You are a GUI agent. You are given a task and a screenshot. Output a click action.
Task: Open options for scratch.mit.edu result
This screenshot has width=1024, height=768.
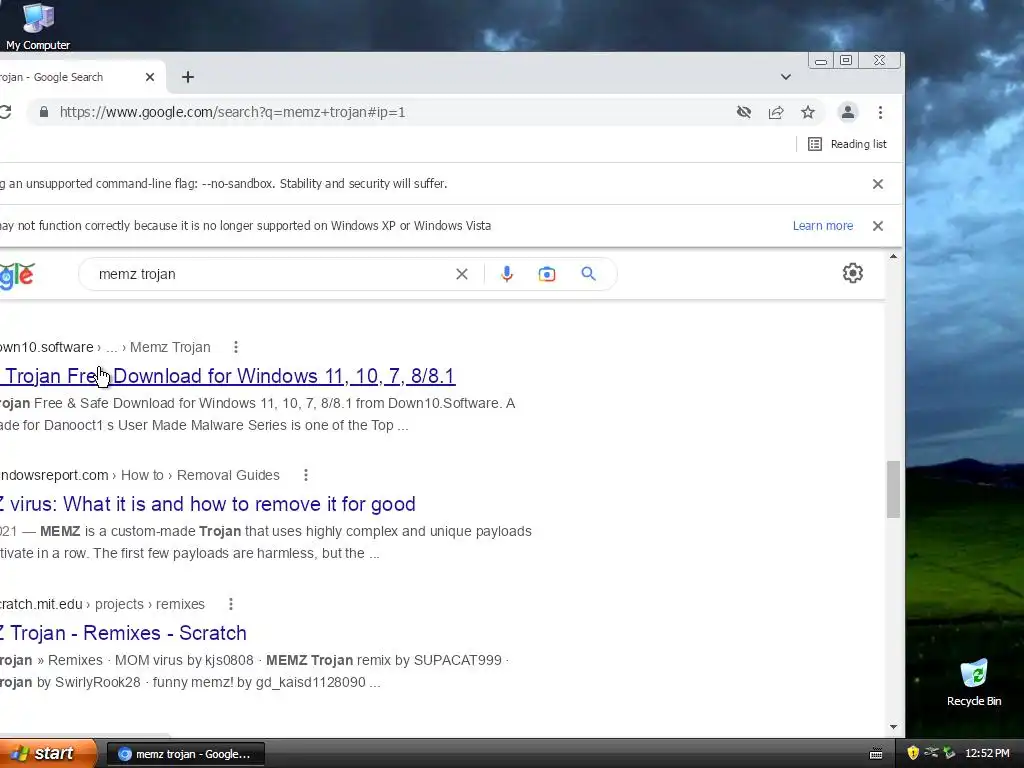coord(231,604)
